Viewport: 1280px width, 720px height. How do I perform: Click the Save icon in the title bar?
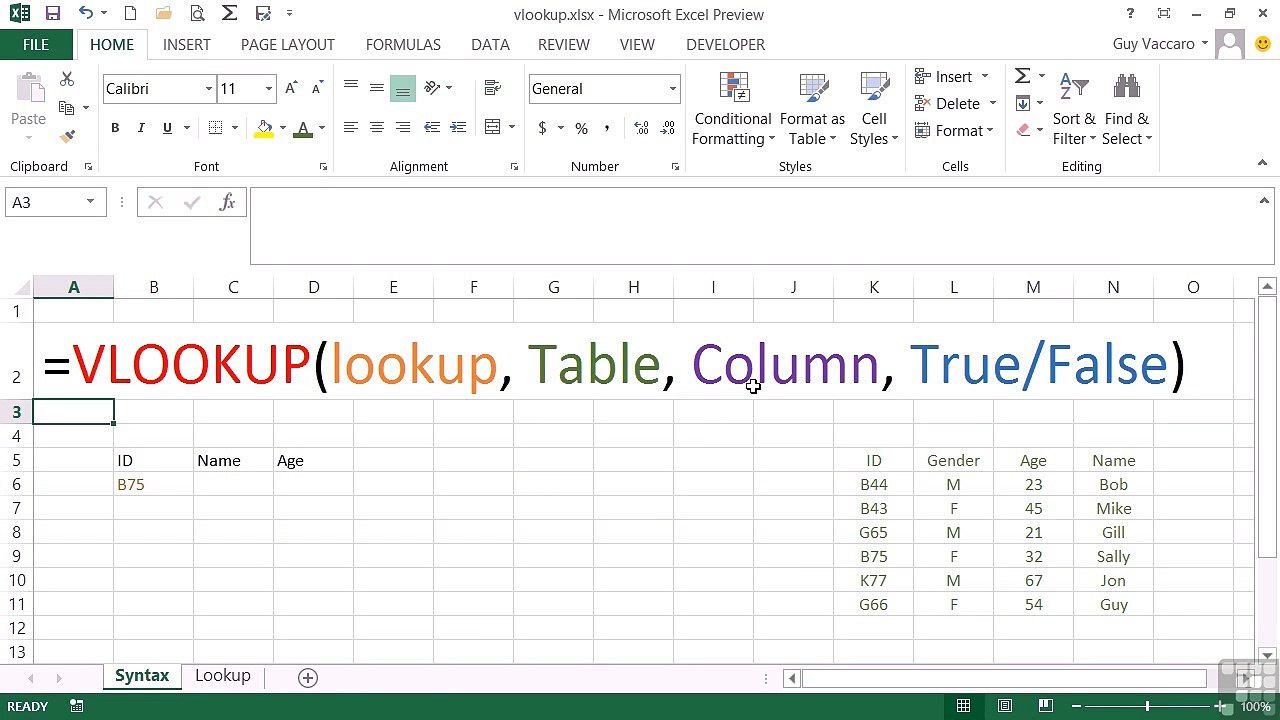pos(53,14)
